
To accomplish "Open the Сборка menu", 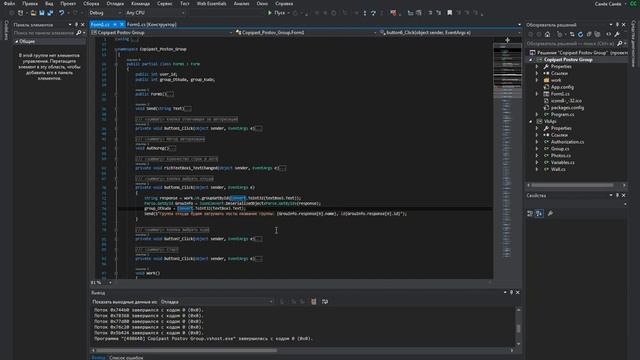I will click(x=91, y=4).
